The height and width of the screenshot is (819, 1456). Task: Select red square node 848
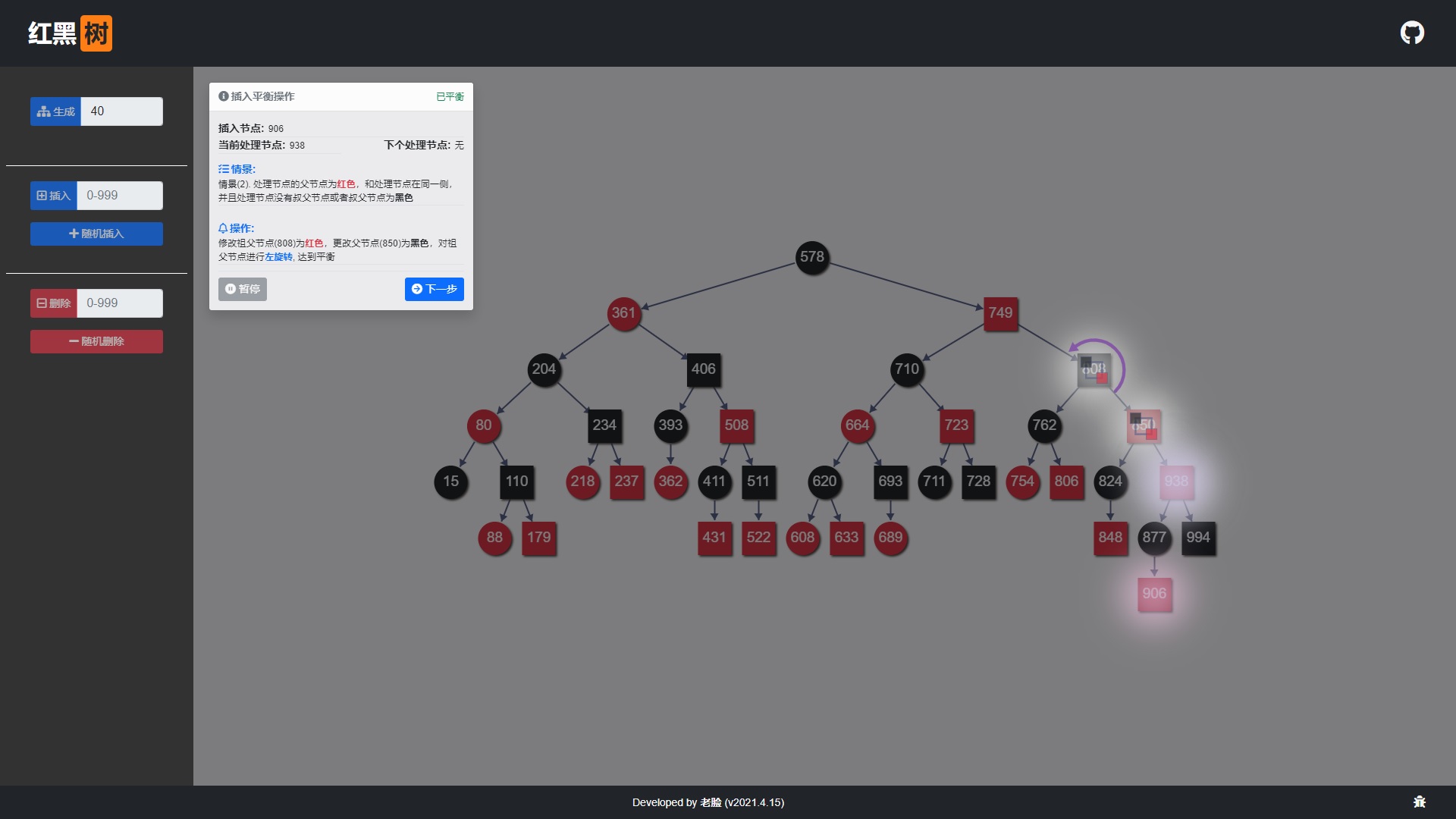pos(1110,538)
